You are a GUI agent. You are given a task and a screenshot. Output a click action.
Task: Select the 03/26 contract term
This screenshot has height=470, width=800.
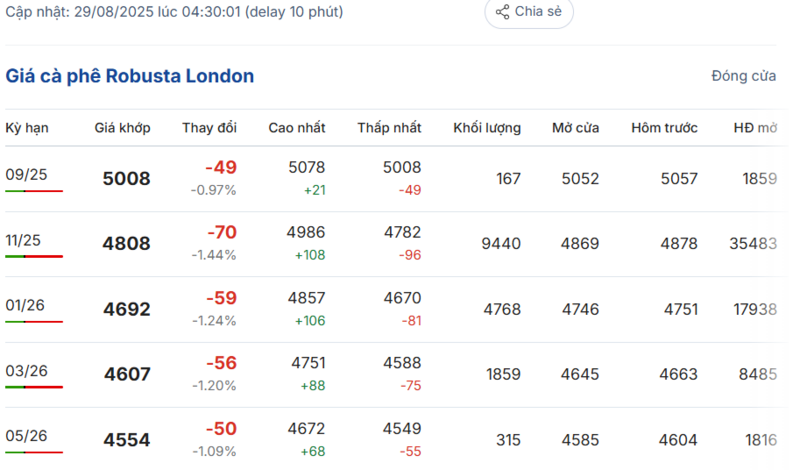click(26, 371)
